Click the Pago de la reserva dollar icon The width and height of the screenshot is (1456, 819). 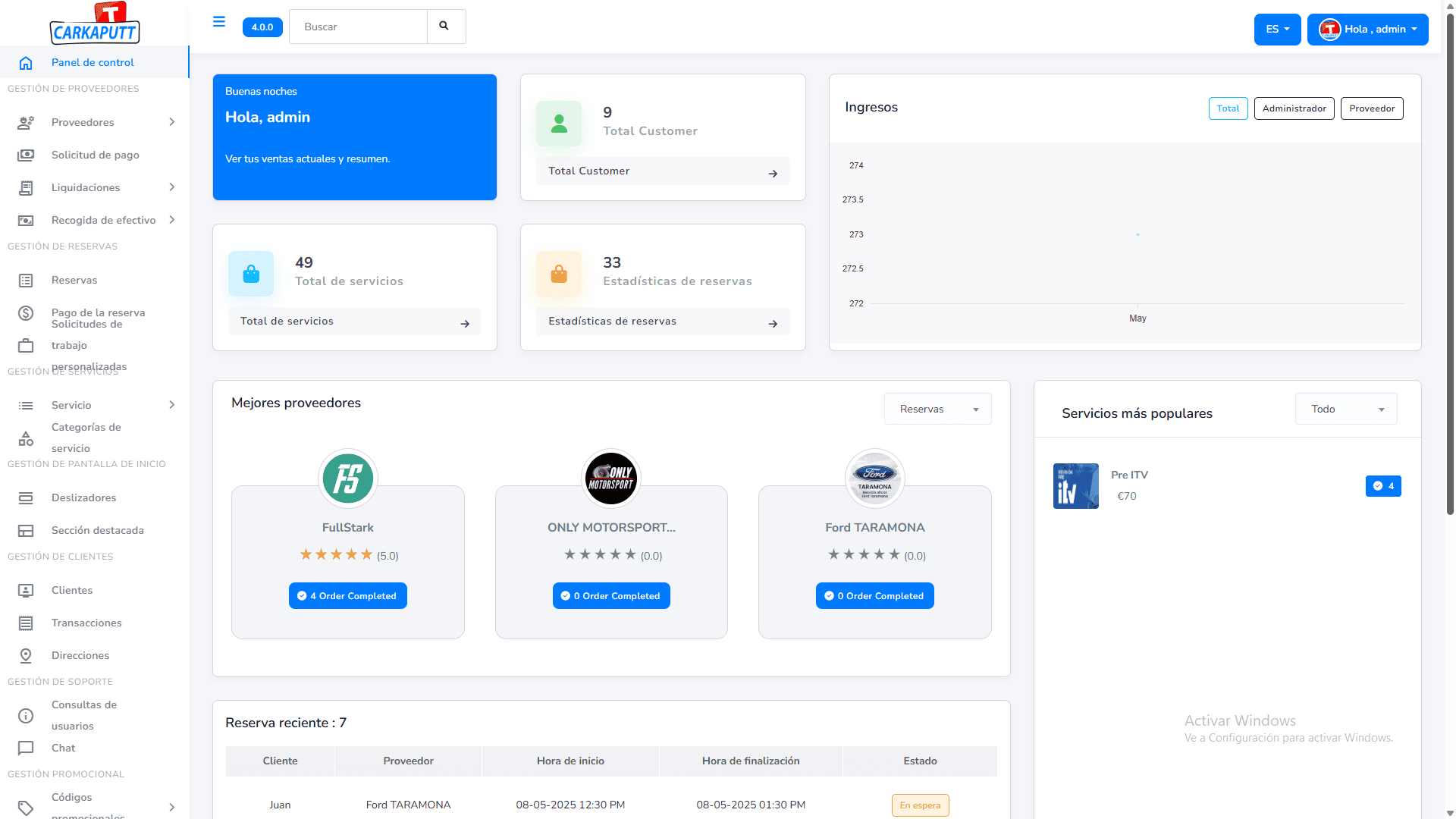(x=26, y=313)
